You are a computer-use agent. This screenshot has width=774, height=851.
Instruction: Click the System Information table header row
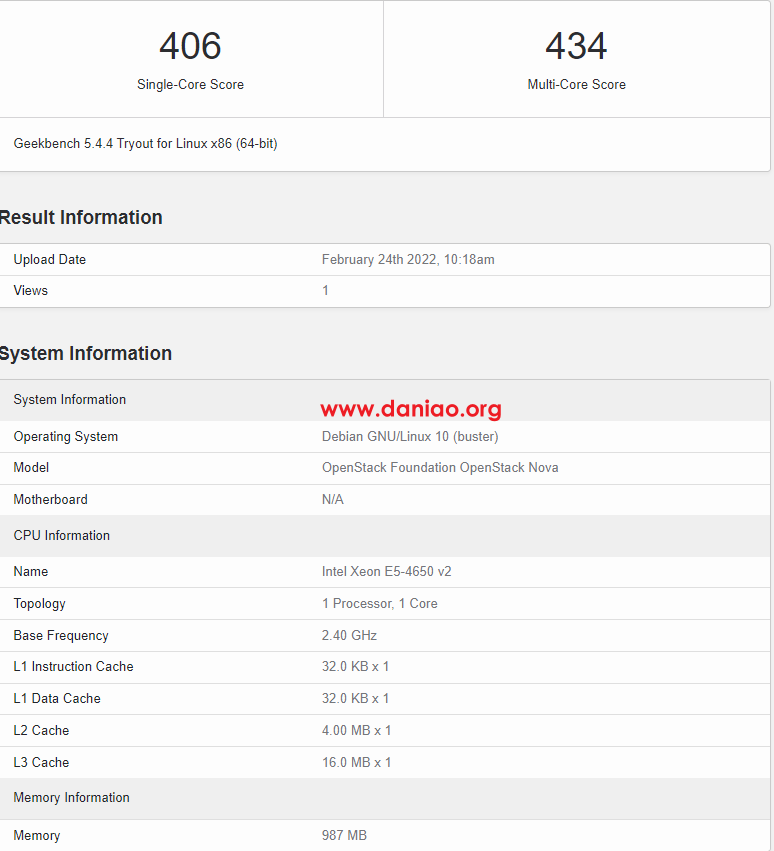(x=384, y=400)
